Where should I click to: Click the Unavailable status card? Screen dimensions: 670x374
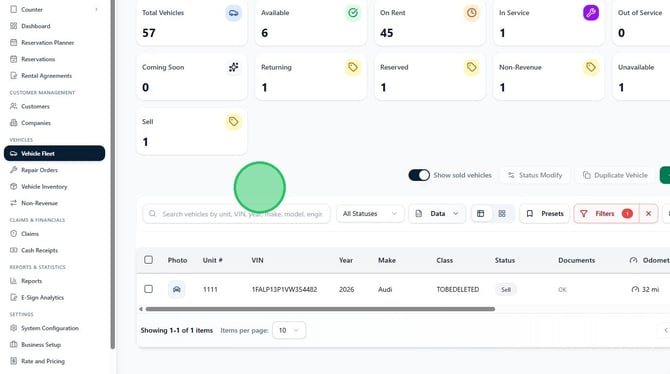pos(641,77)
